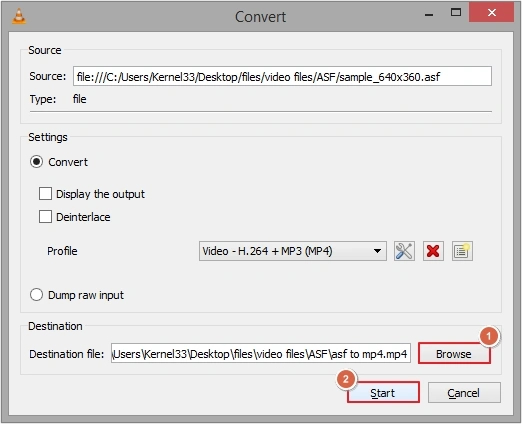
Task: Cancel the conversion dialog
Action: pos(464,393)
